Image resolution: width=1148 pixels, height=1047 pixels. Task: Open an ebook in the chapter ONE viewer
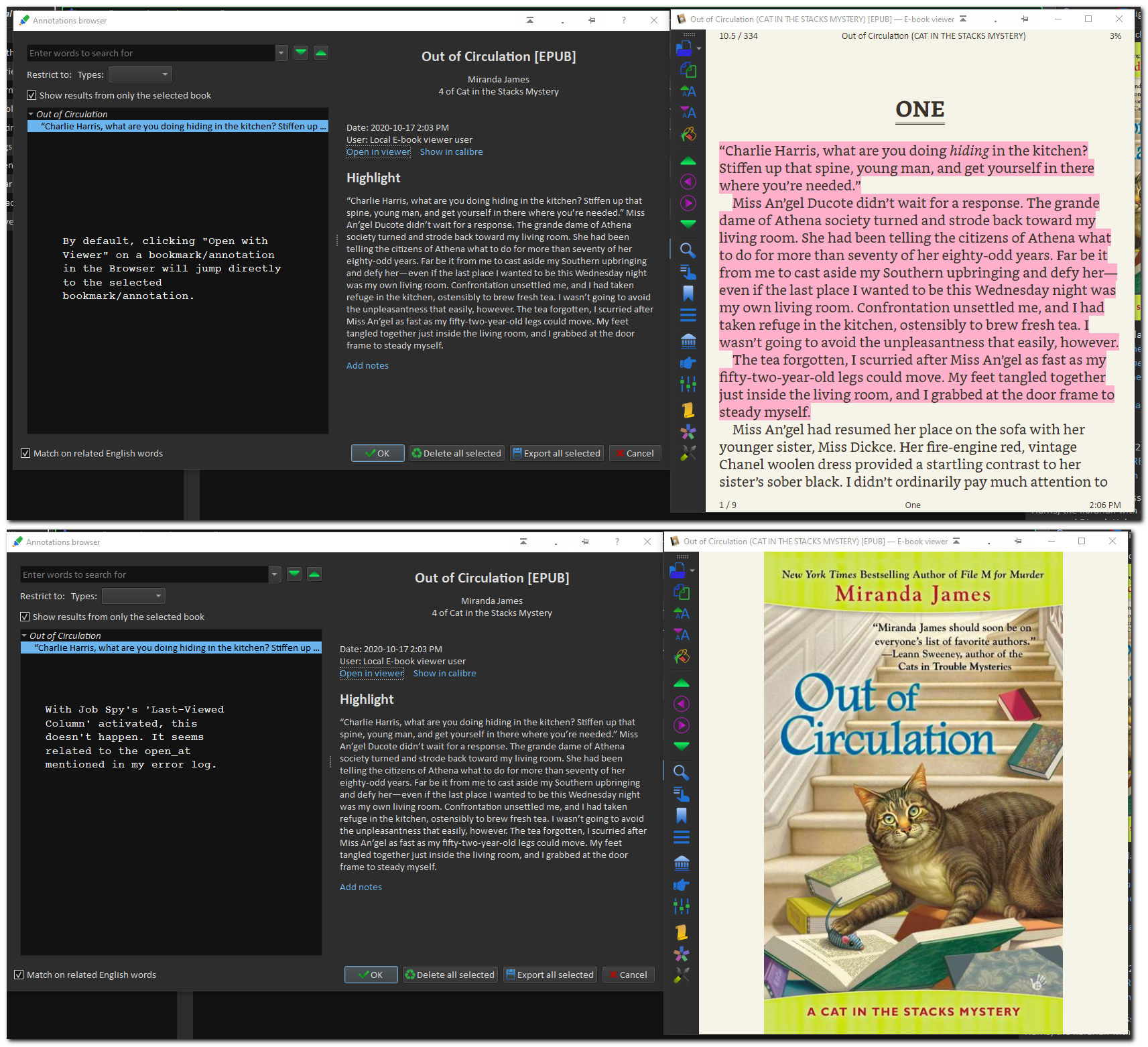(x=684, y=48)
